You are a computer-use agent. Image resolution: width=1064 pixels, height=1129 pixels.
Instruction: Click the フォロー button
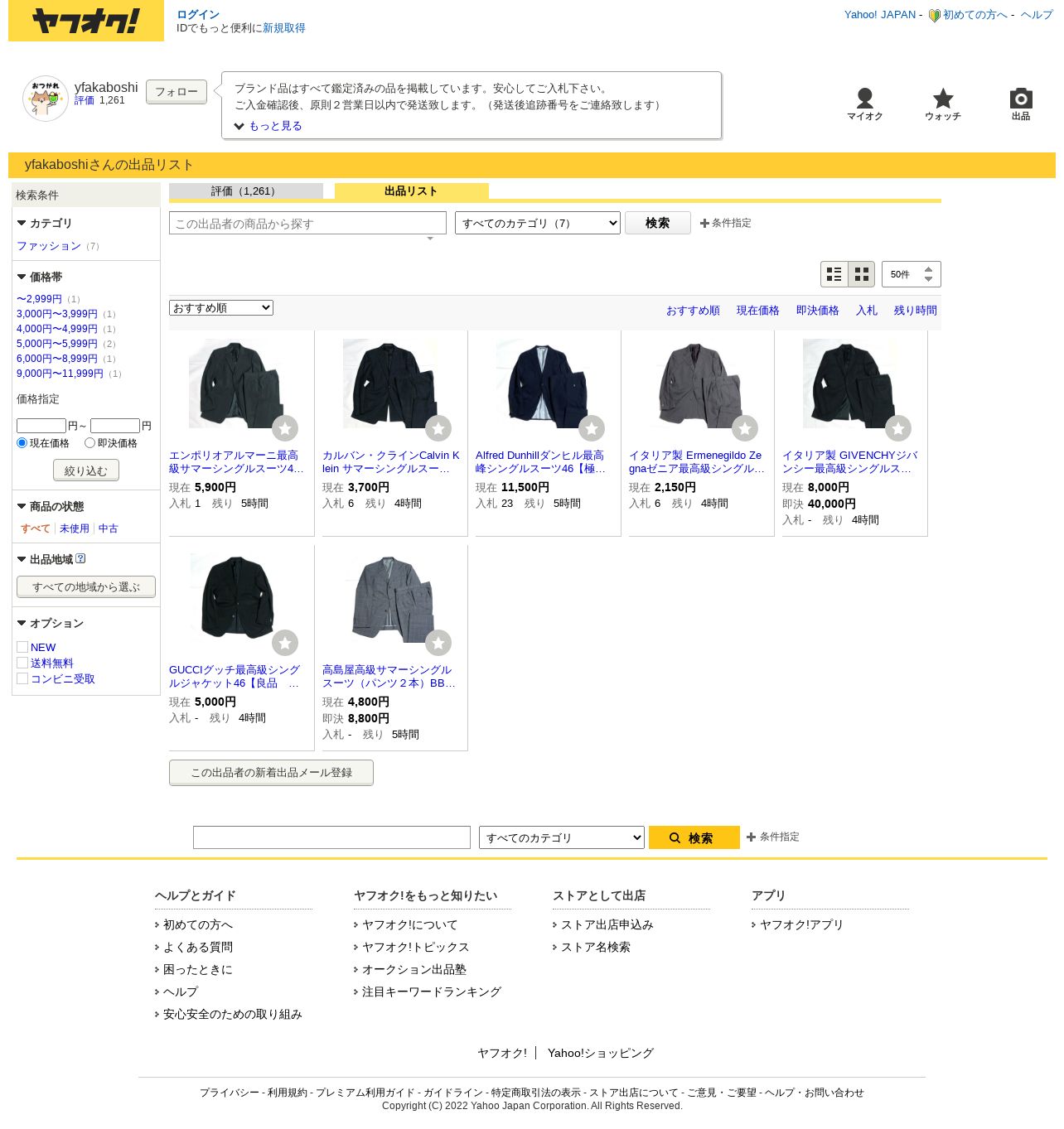(177, 92)
